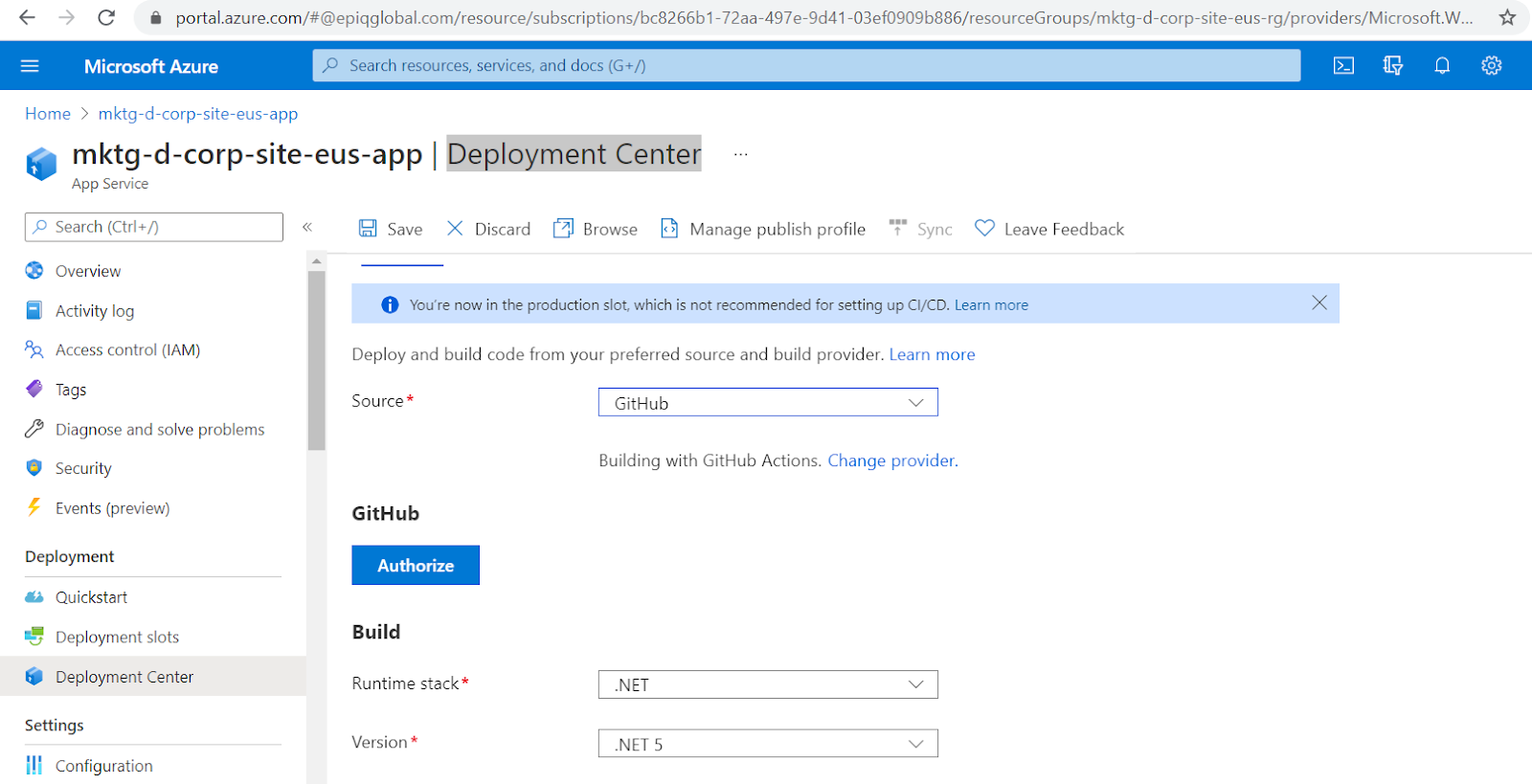The image size is (1532, 784).
Task: Click mktg-d-corp-site-eus-app breadcrumb link
Action: [198, 113]
